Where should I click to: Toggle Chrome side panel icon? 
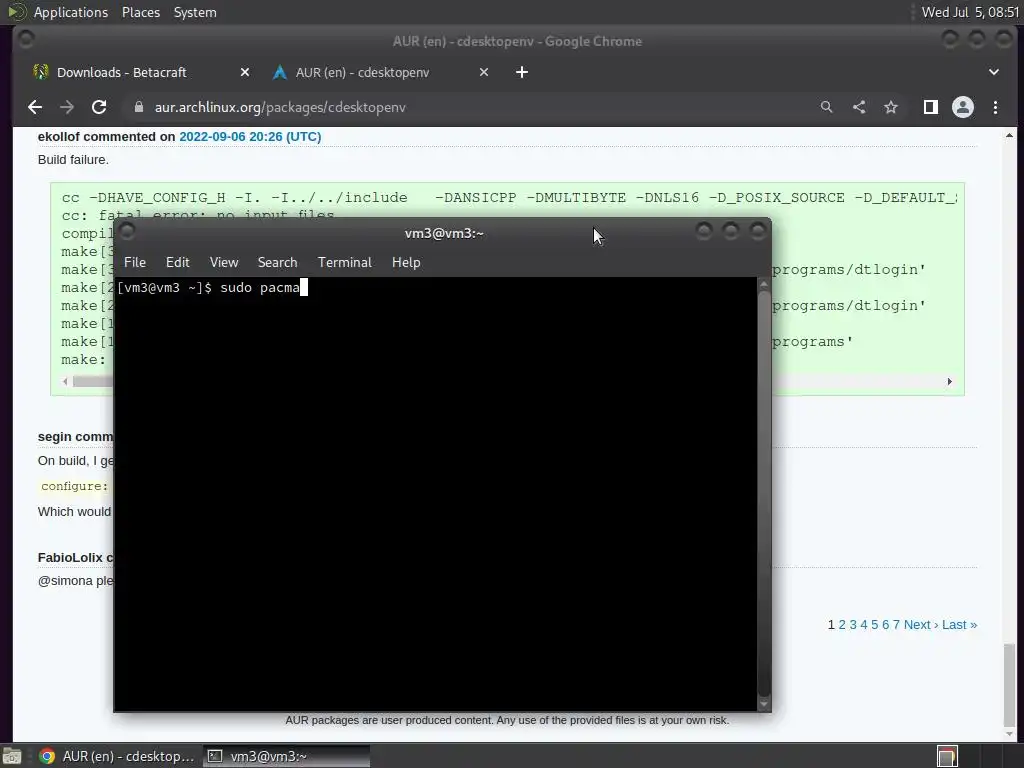(x=931, y=107)
